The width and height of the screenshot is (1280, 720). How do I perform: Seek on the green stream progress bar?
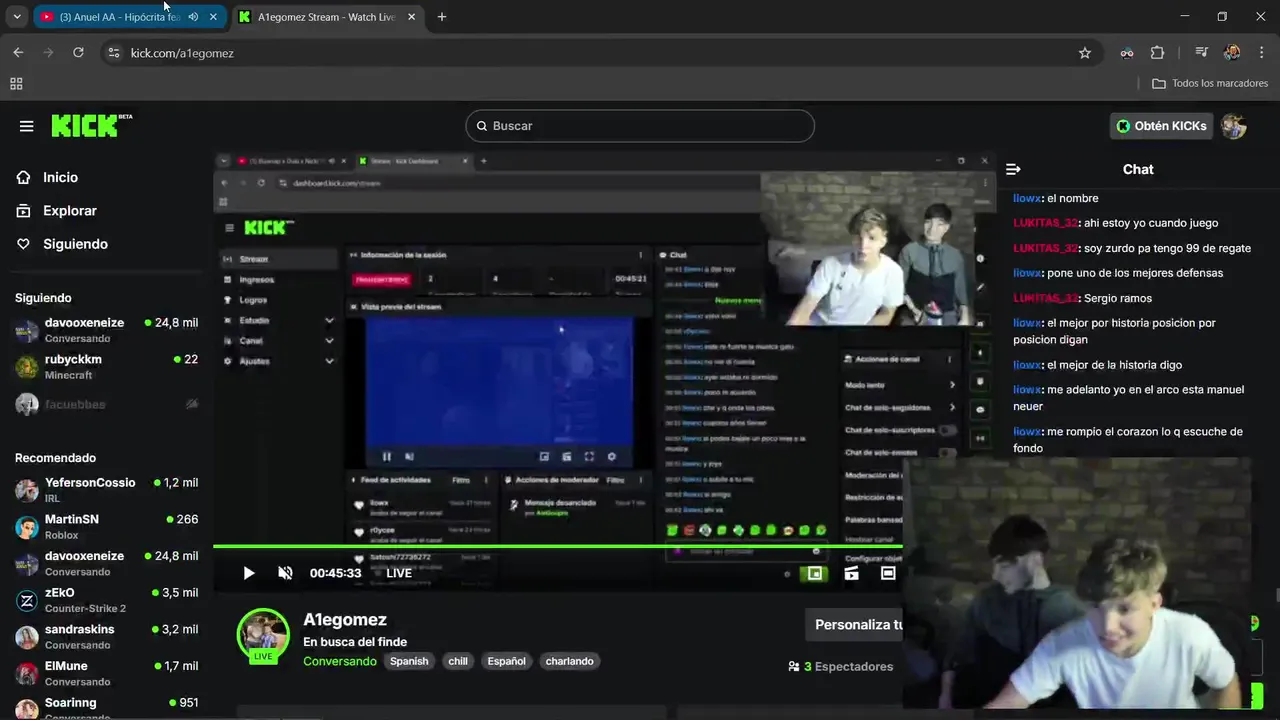coord(558,546)
